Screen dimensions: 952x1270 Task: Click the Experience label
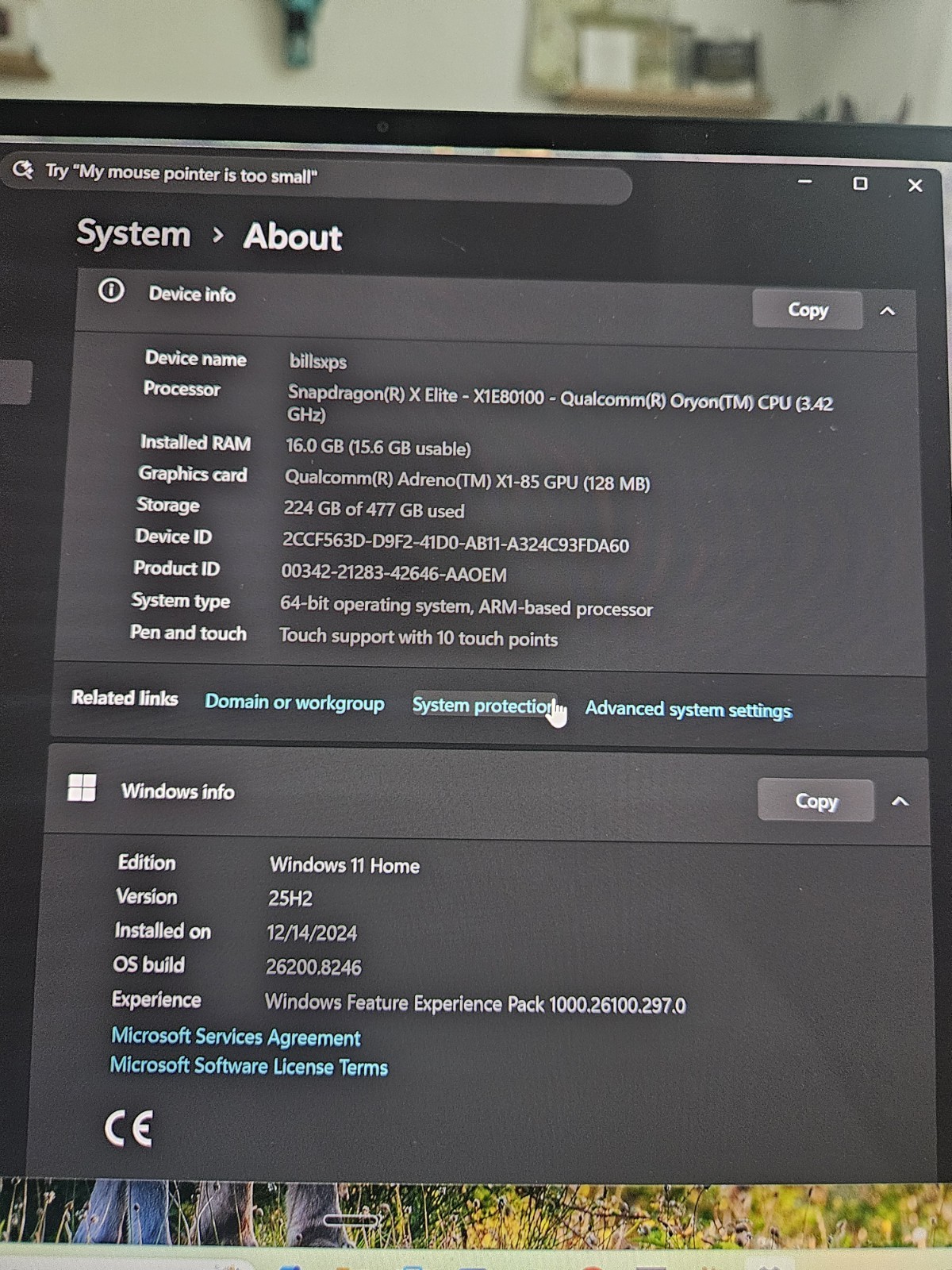(x=156, y=999)
